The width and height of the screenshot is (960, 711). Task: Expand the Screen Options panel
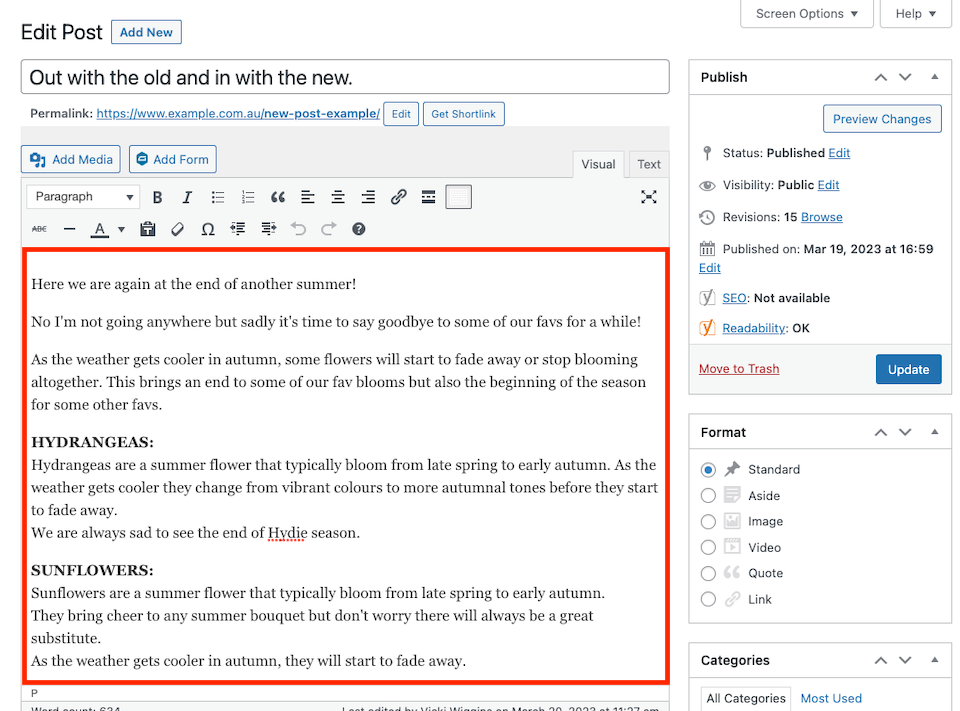click(x=806, y=14)
